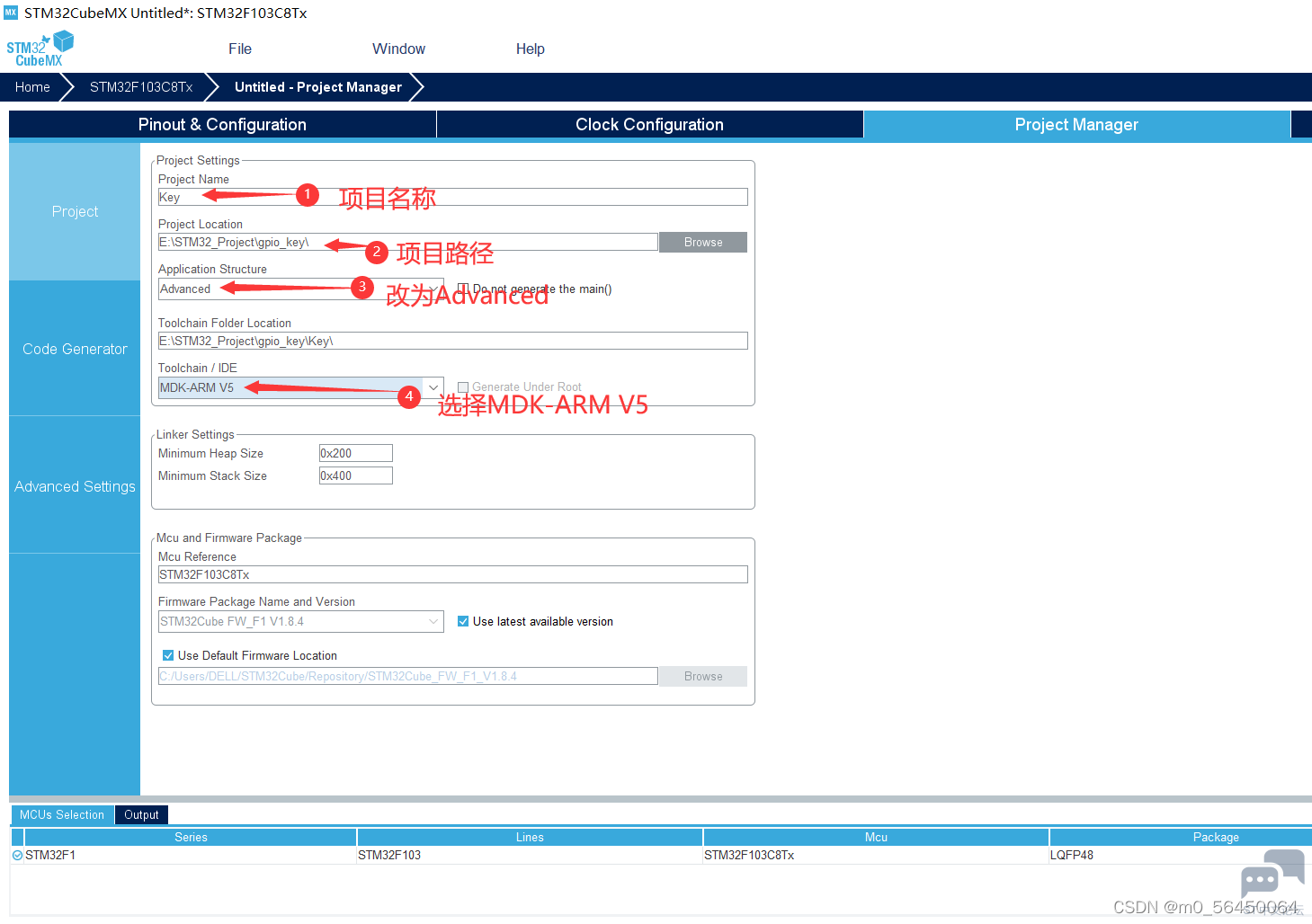Select Untitled - Project Manager breadcrumb

pyautogui.click(x=318, y=87)
